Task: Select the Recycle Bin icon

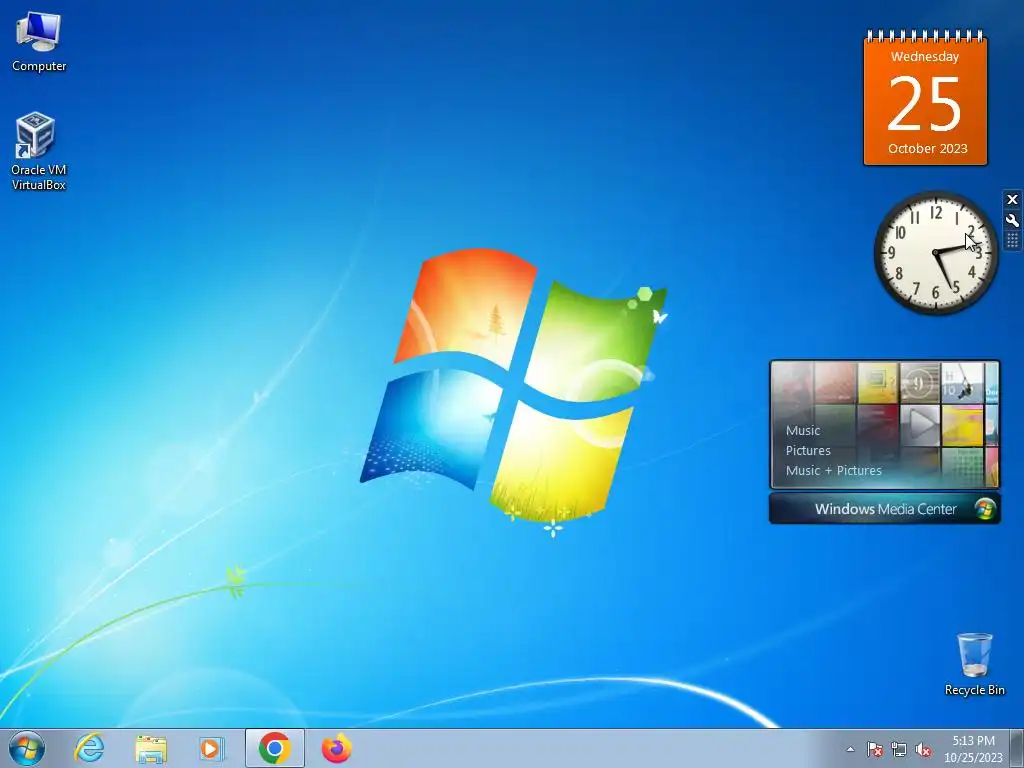Action: (974, 664)
